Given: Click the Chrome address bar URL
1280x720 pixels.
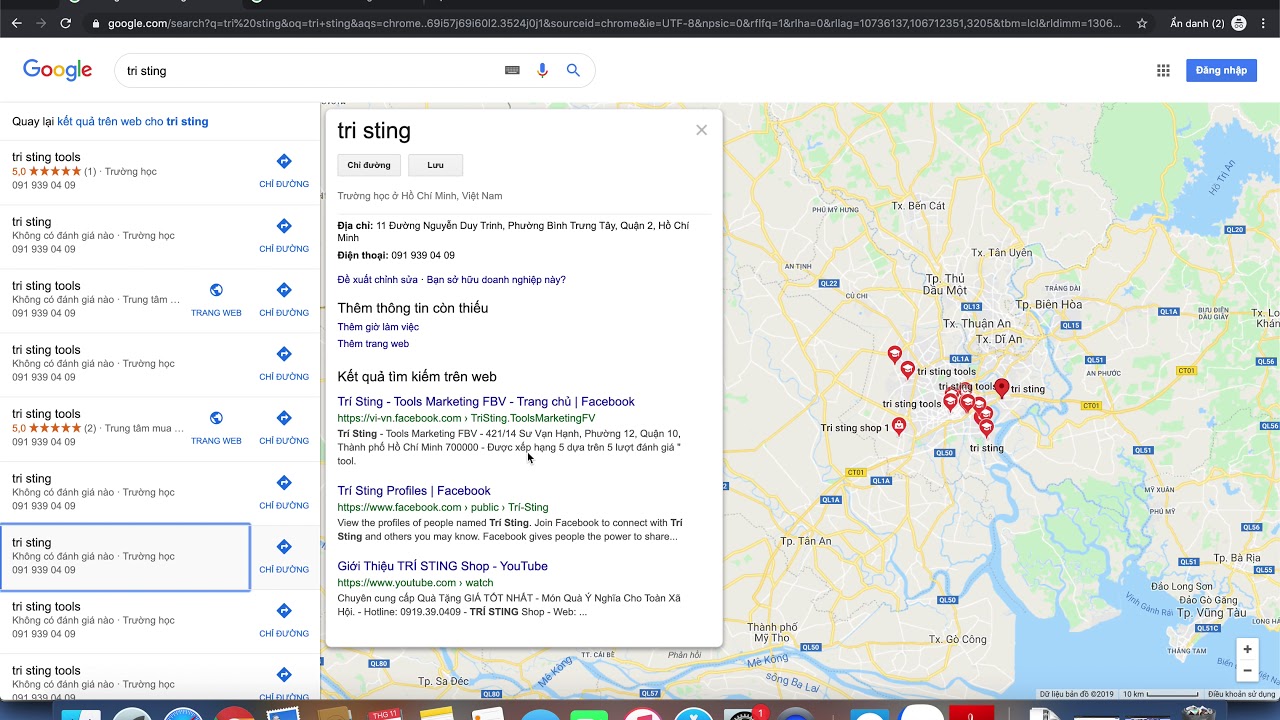Looking at the screenshot, I should pos(614,23).
